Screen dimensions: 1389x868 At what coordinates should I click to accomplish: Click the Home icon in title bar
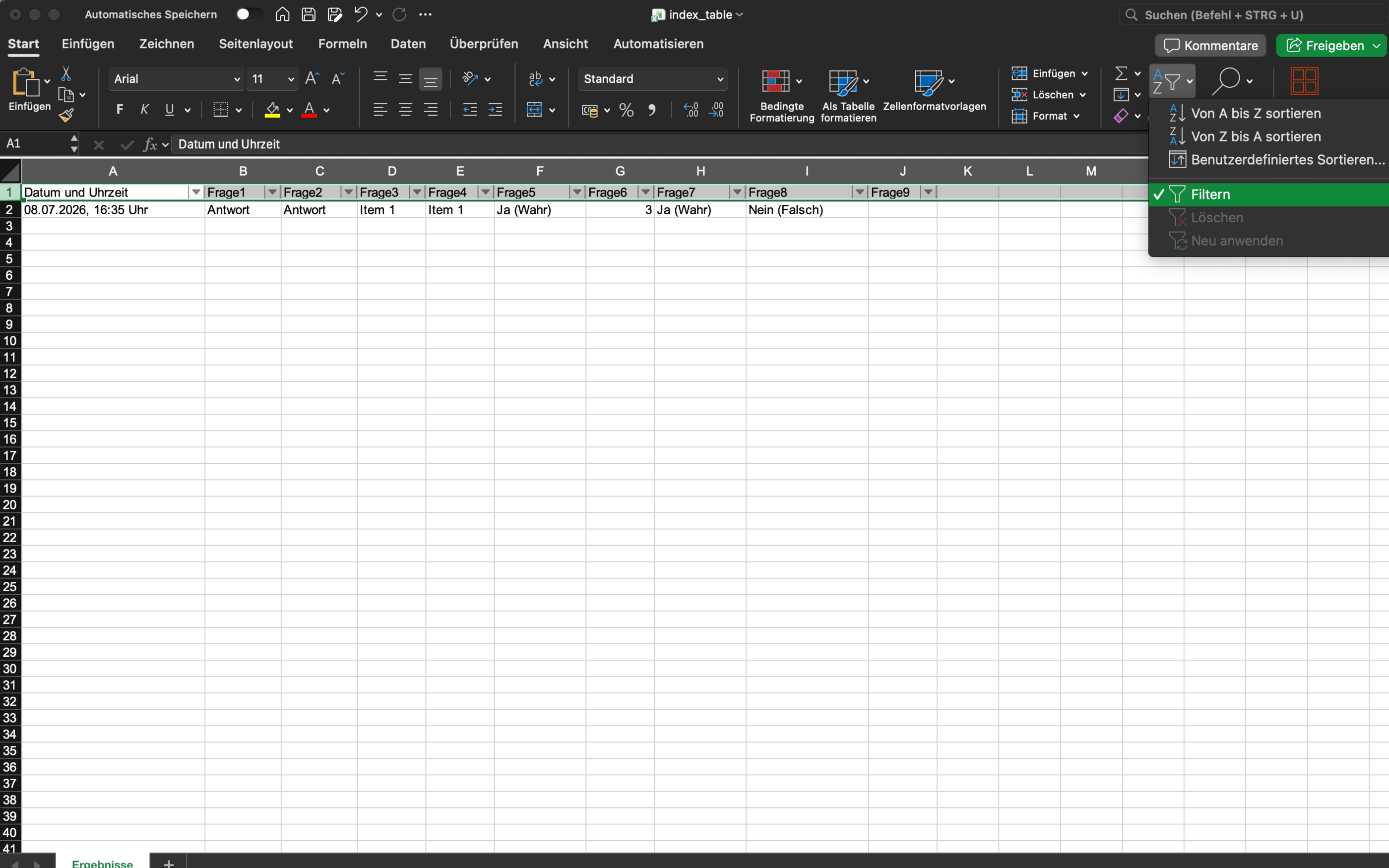[282, 14]
